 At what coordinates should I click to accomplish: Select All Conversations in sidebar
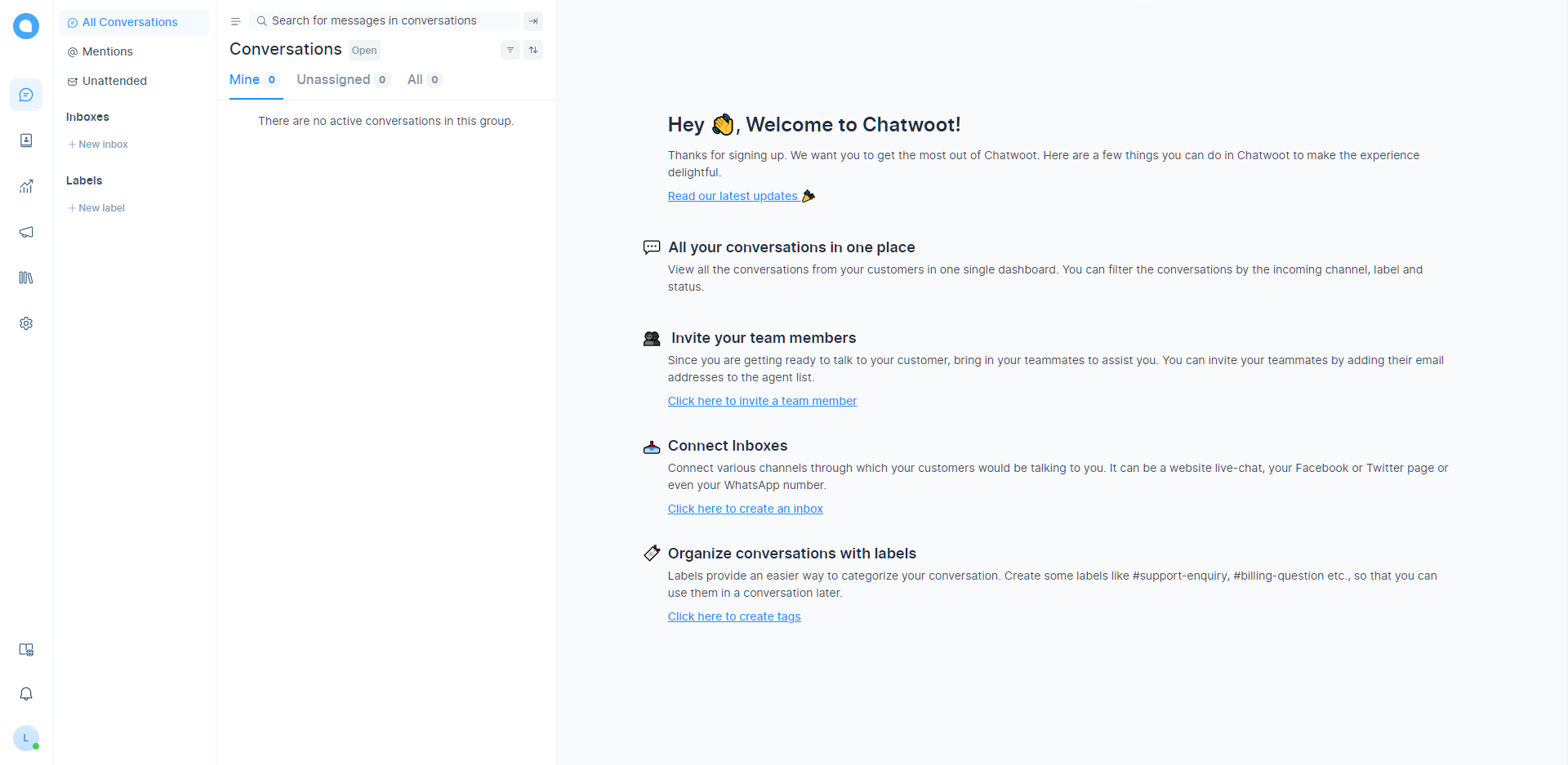[134, 22]
